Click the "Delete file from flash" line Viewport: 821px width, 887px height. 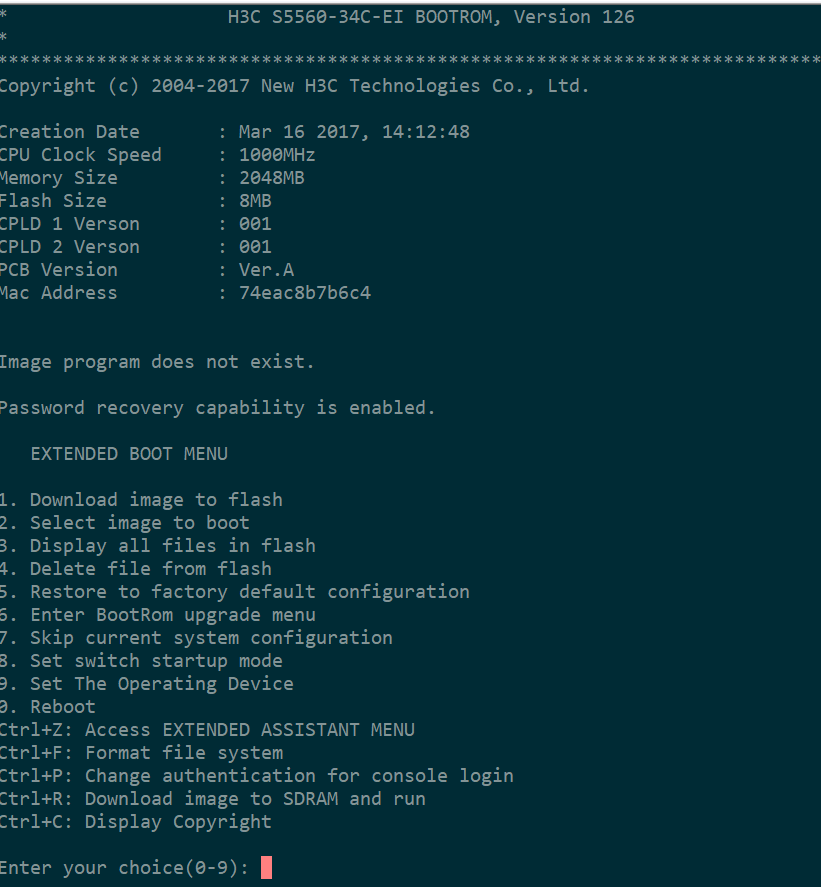click(137, 569)
